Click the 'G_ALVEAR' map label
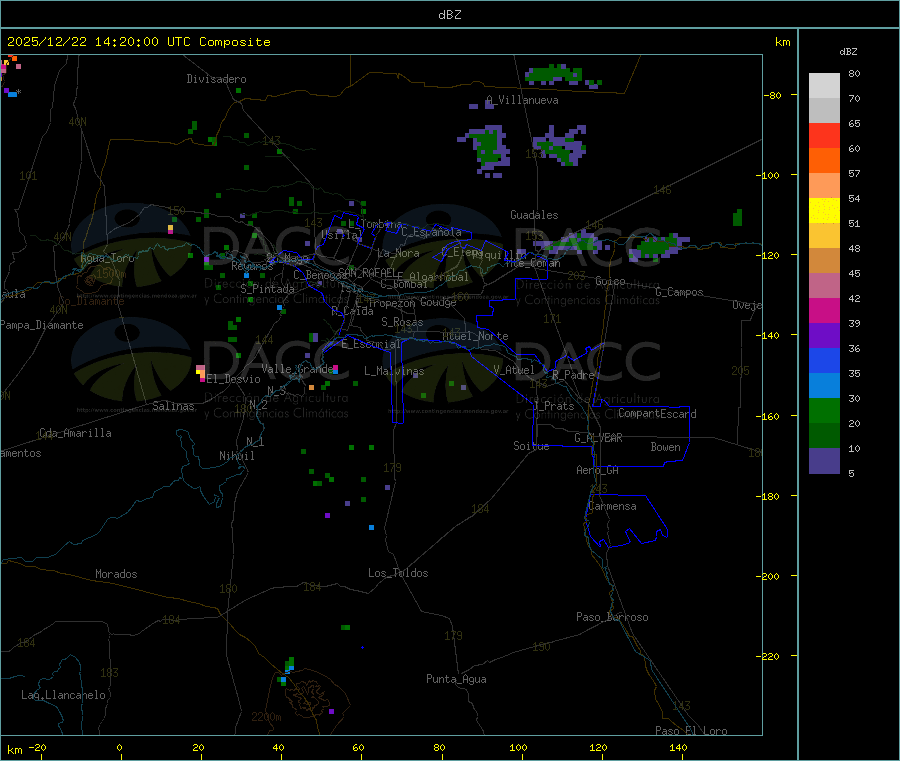The height and width of the screenshot is (761, 900). (x=599, y=438)
